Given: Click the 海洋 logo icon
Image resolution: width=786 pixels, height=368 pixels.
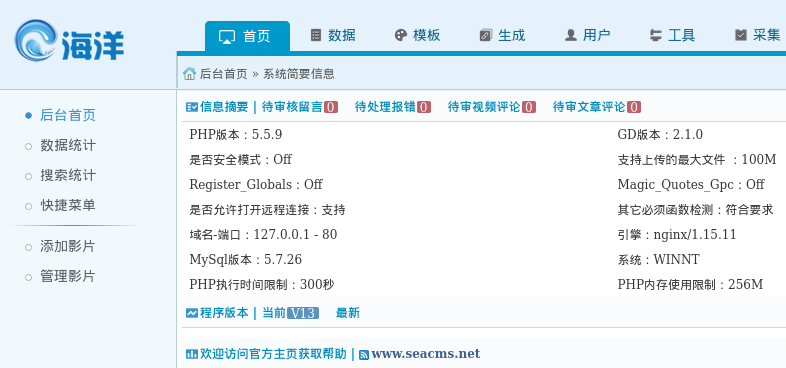Looking at the screenshot, I should 36,41.
